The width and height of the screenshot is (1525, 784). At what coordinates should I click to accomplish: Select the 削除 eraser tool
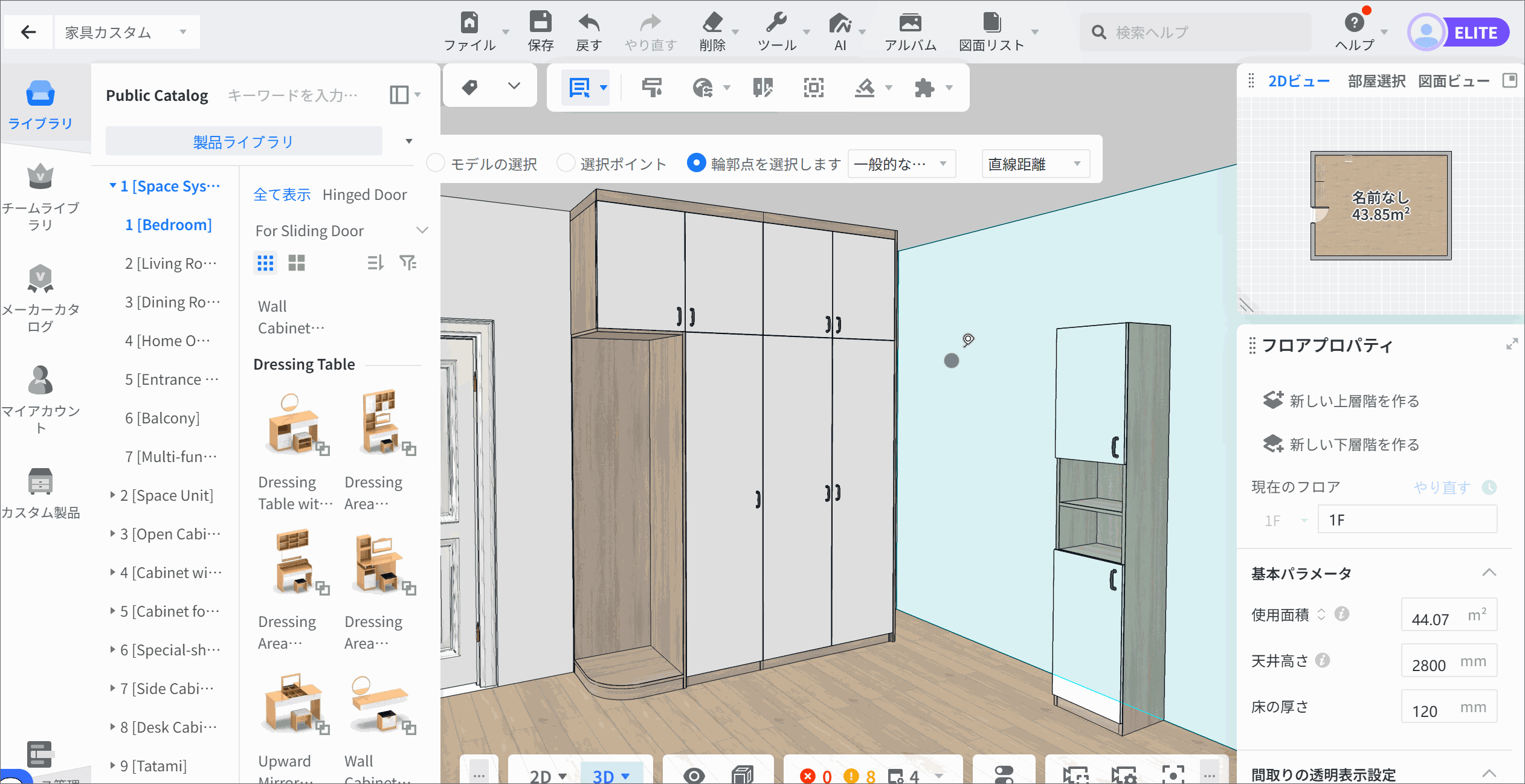tap(712, 24)
